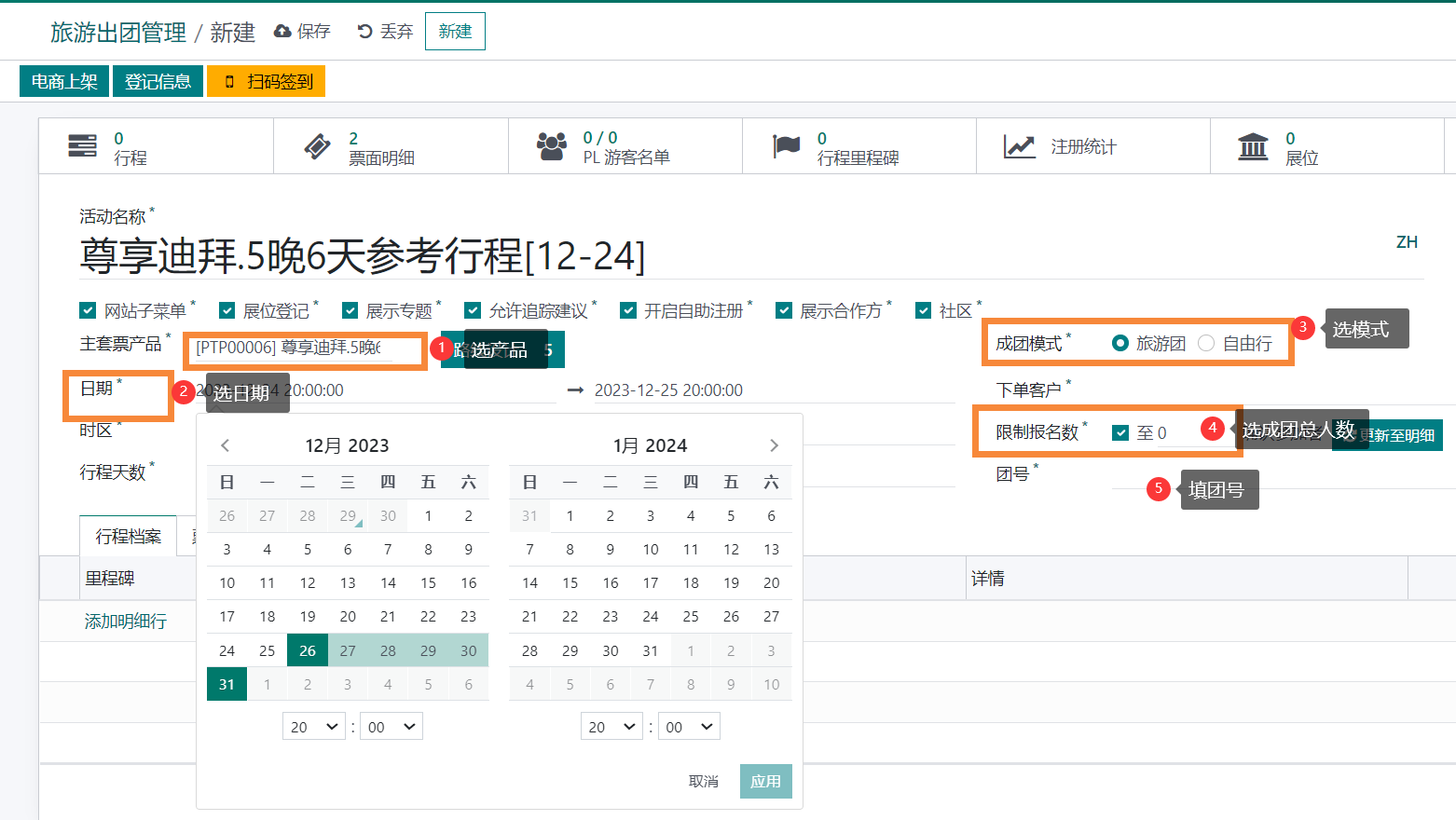Viewport: 1456px width, 820px height.
Task: Click the registration info button
Action: (x=158, y=81)
